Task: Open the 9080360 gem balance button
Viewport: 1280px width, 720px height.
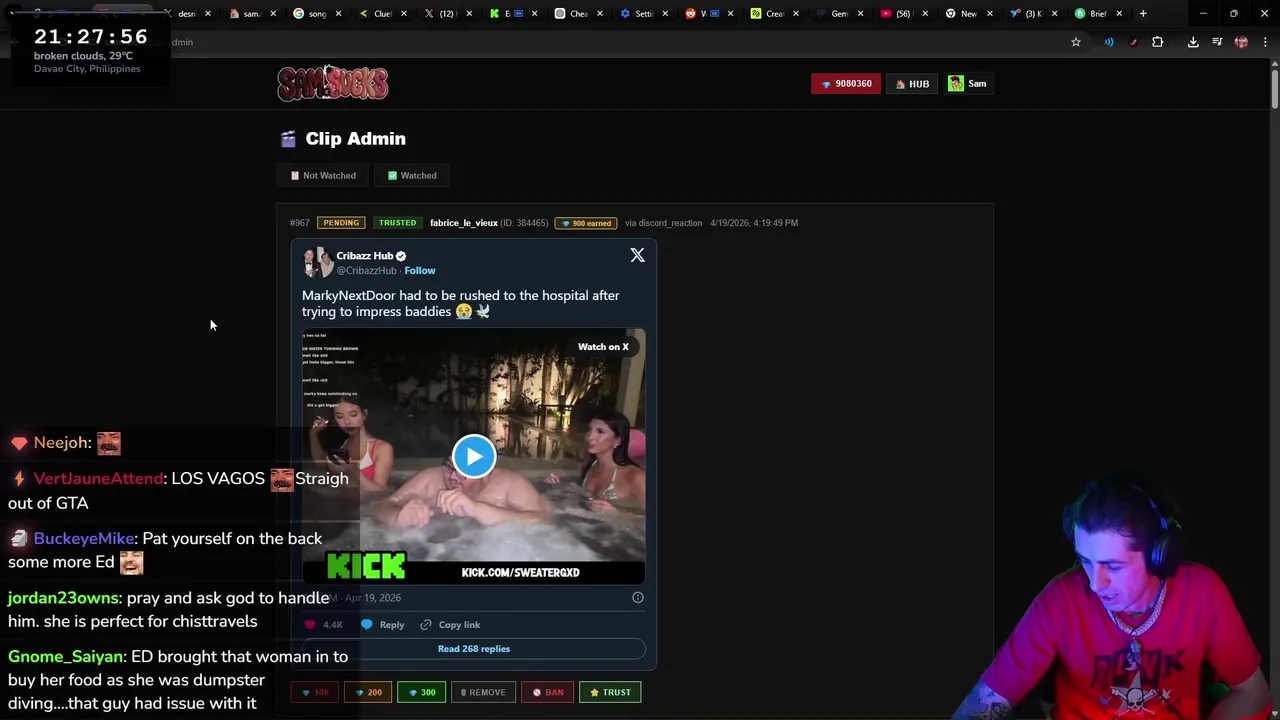Action: point(846,84)
